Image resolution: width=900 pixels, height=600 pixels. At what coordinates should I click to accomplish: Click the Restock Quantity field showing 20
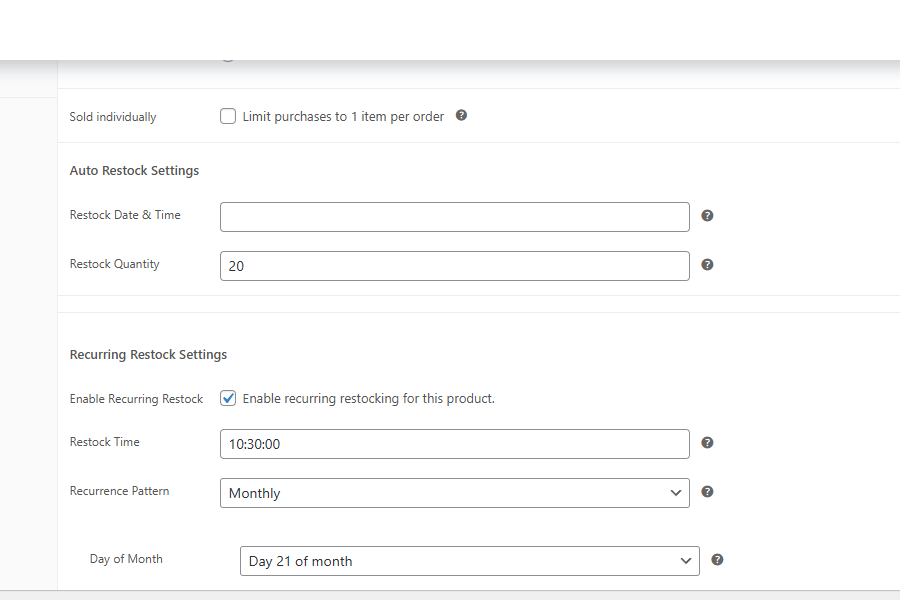(454, 266)
